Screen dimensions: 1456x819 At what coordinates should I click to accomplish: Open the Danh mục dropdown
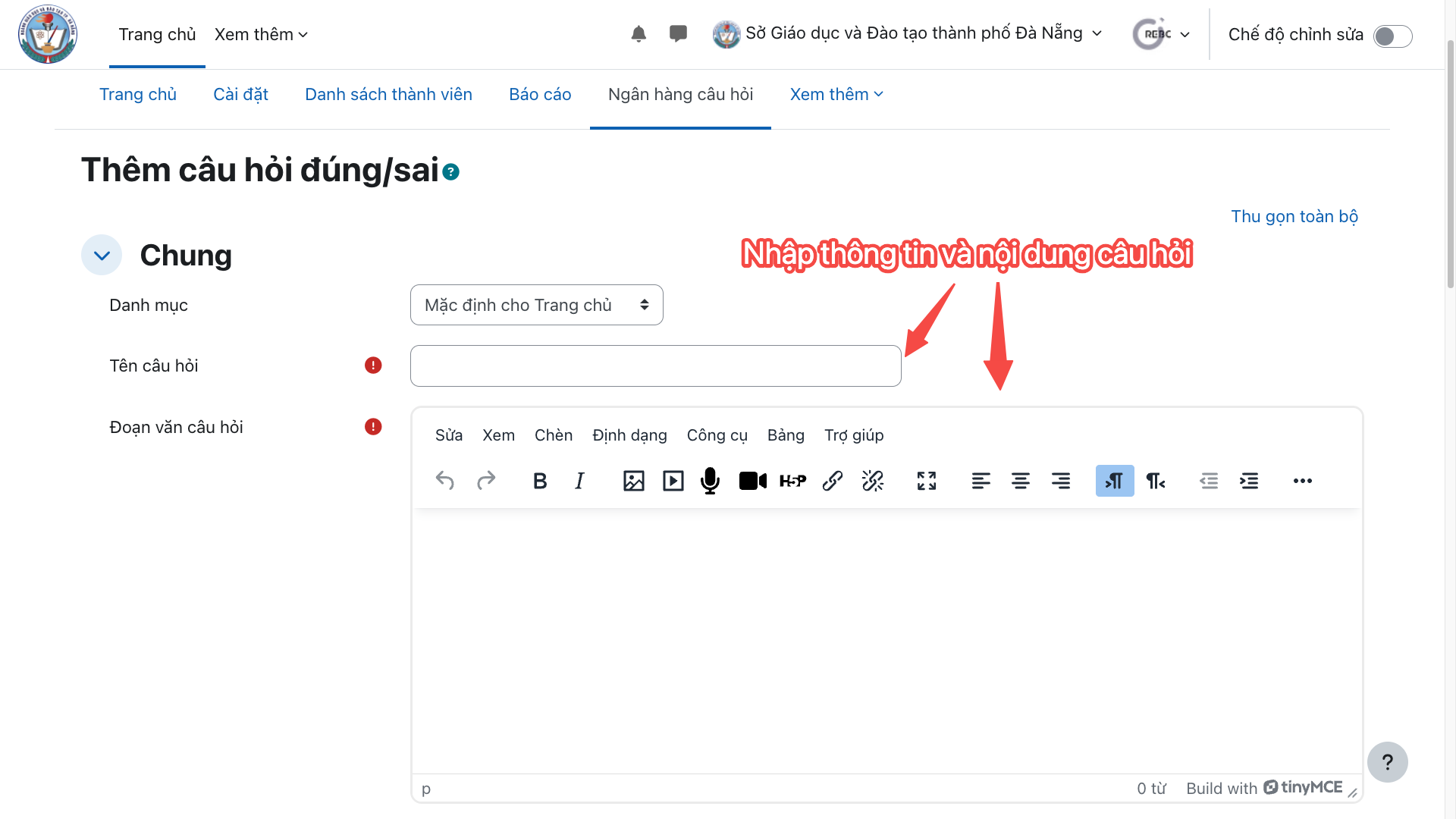coord(537,305)
